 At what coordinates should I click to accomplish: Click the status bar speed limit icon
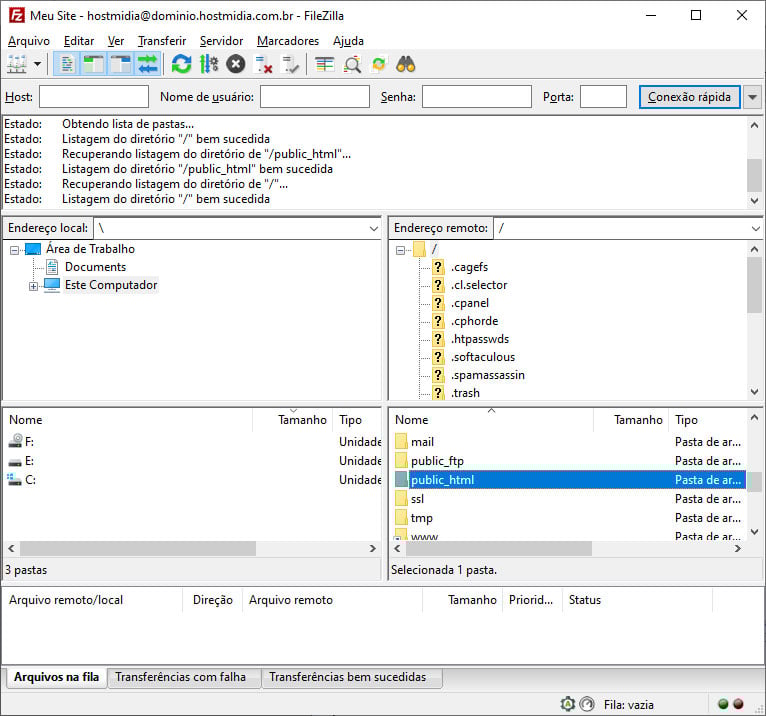[x=587, y=704]
